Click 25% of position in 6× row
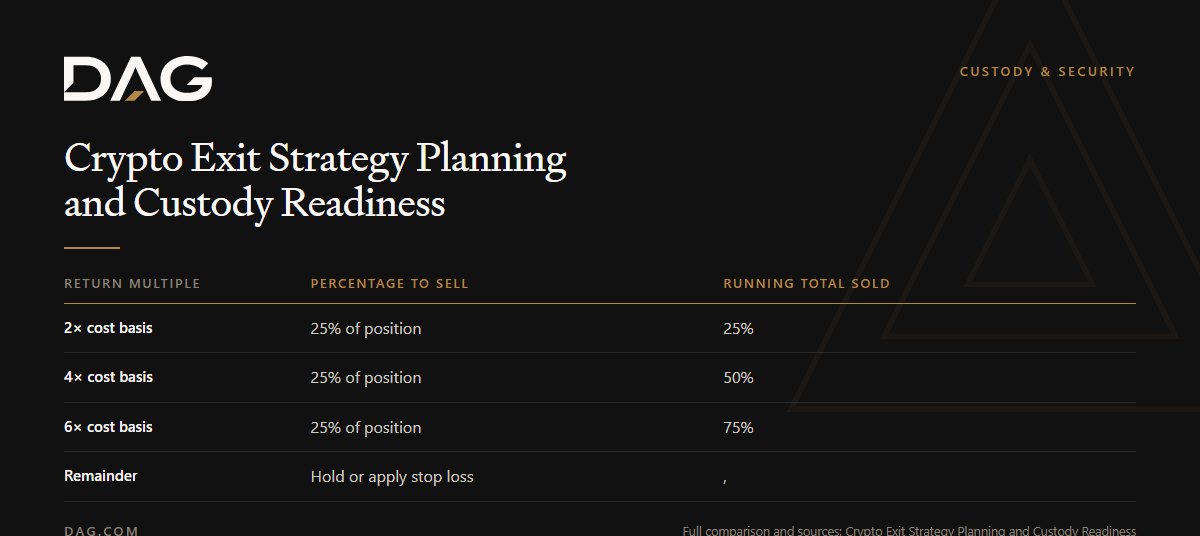 pos(366,427)
